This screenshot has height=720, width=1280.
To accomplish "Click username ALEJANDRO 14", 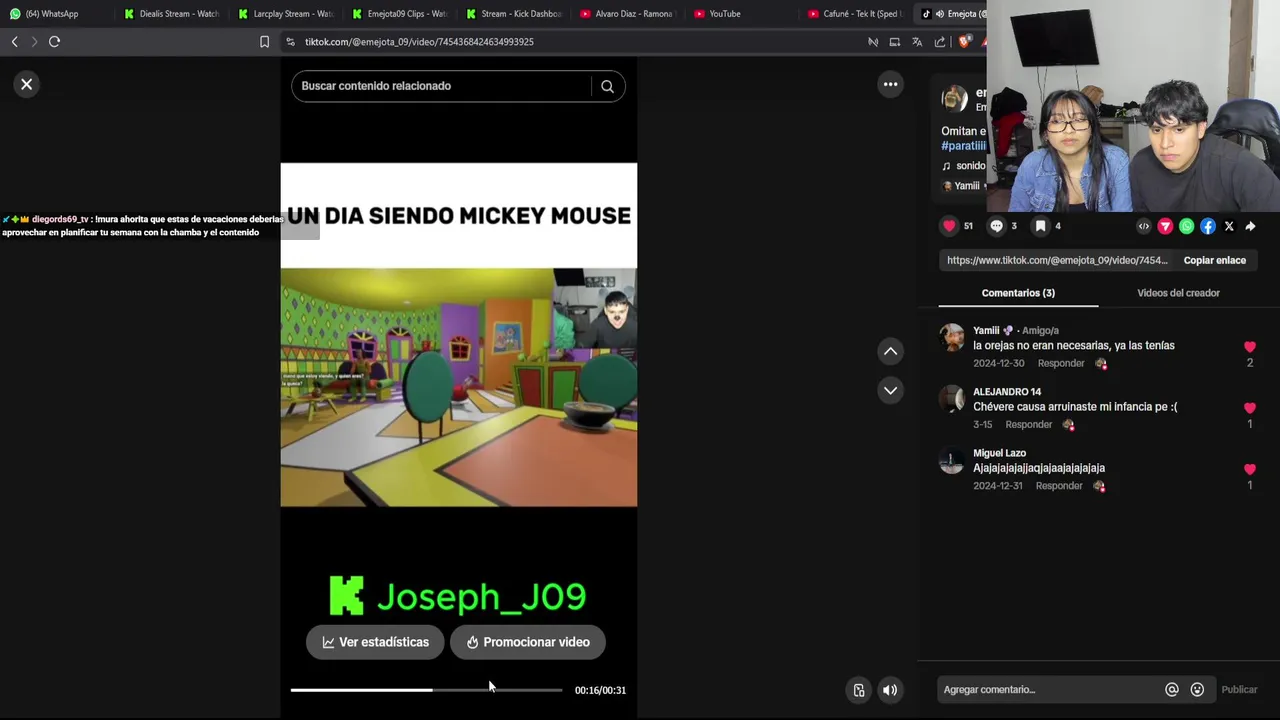I will click(1007, 392).
